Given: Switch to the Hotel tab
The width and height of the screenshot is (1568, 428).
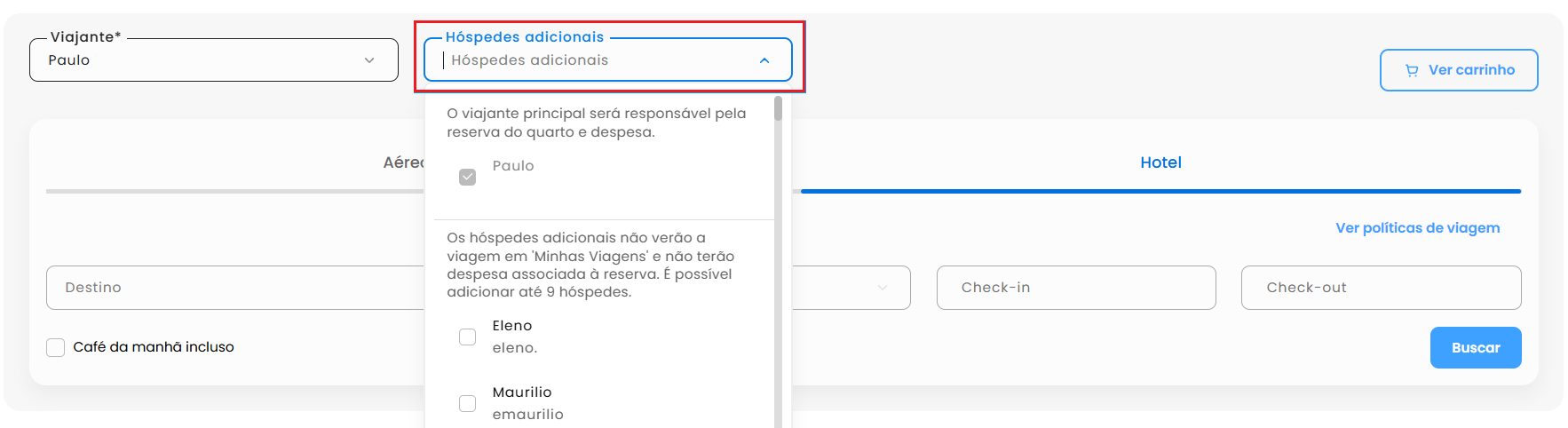Looking at the screenshot, I should coord(1160,162).
